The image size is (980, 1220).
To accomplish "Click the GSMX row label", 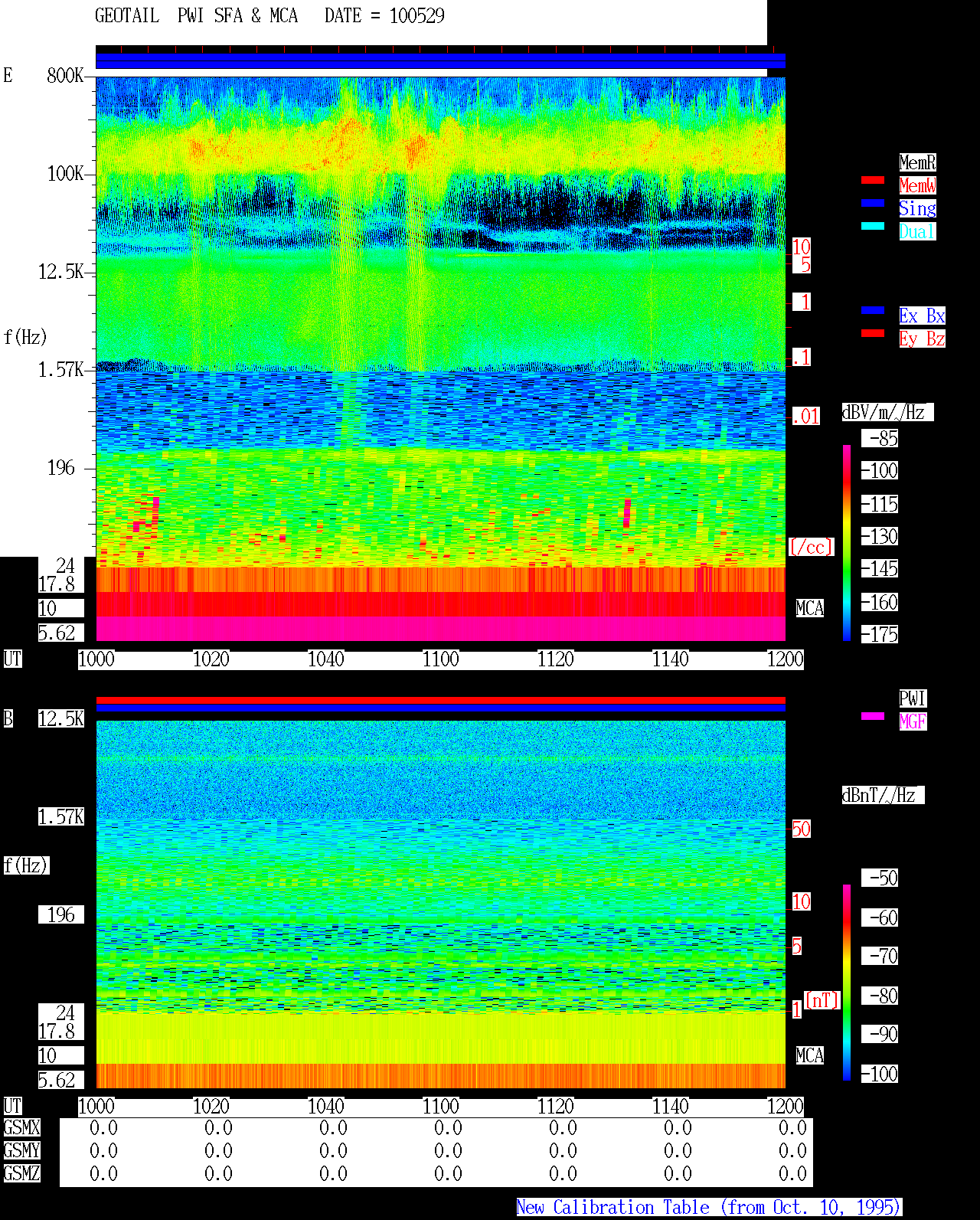I will 21,1128.
